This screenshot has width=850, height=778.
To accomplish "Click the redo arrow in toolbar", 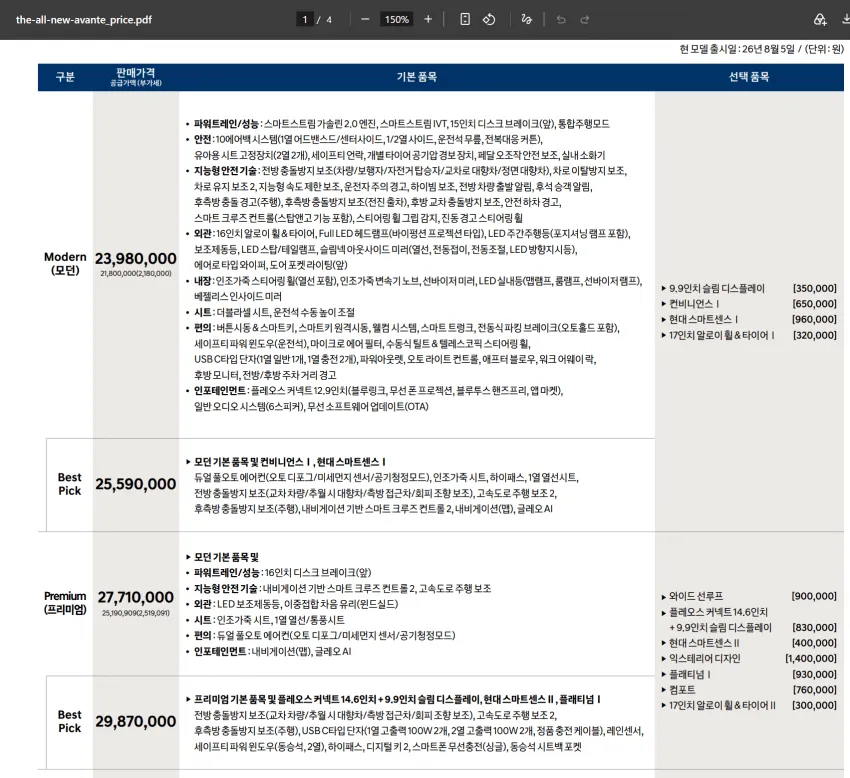I will point(585,20).
